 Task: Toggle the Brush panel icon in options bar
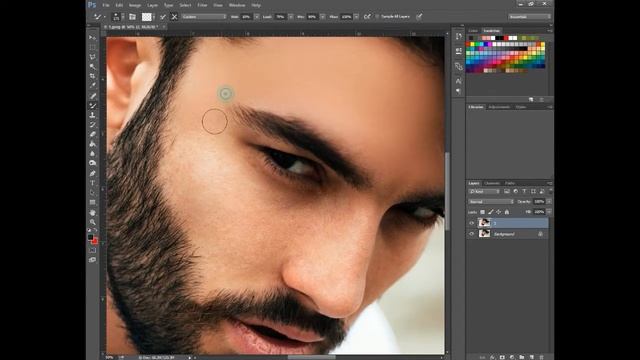pyautogui.click(x=132, y=17)
